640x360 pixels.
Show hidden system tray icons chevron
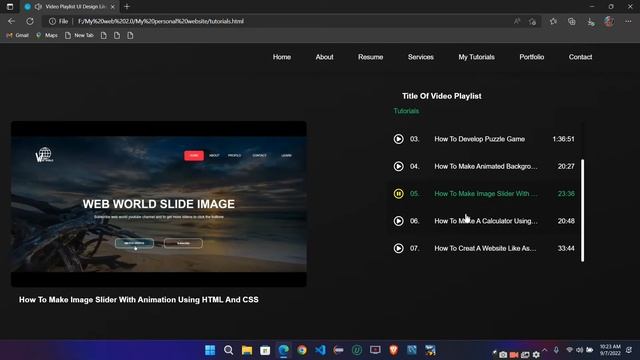coord(544,350)
